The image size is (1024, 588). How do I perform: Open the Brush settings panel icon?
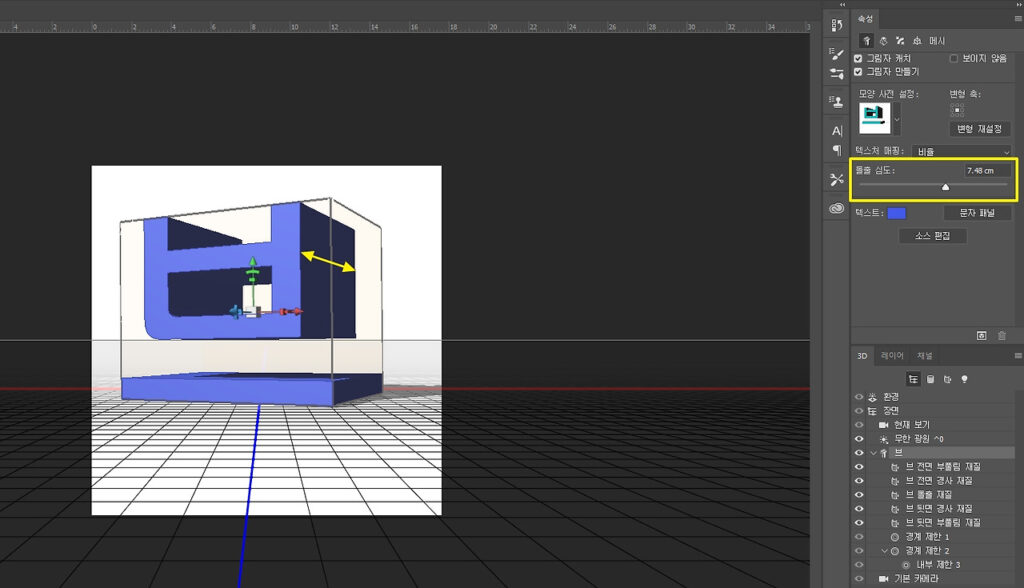coord(837,54)
